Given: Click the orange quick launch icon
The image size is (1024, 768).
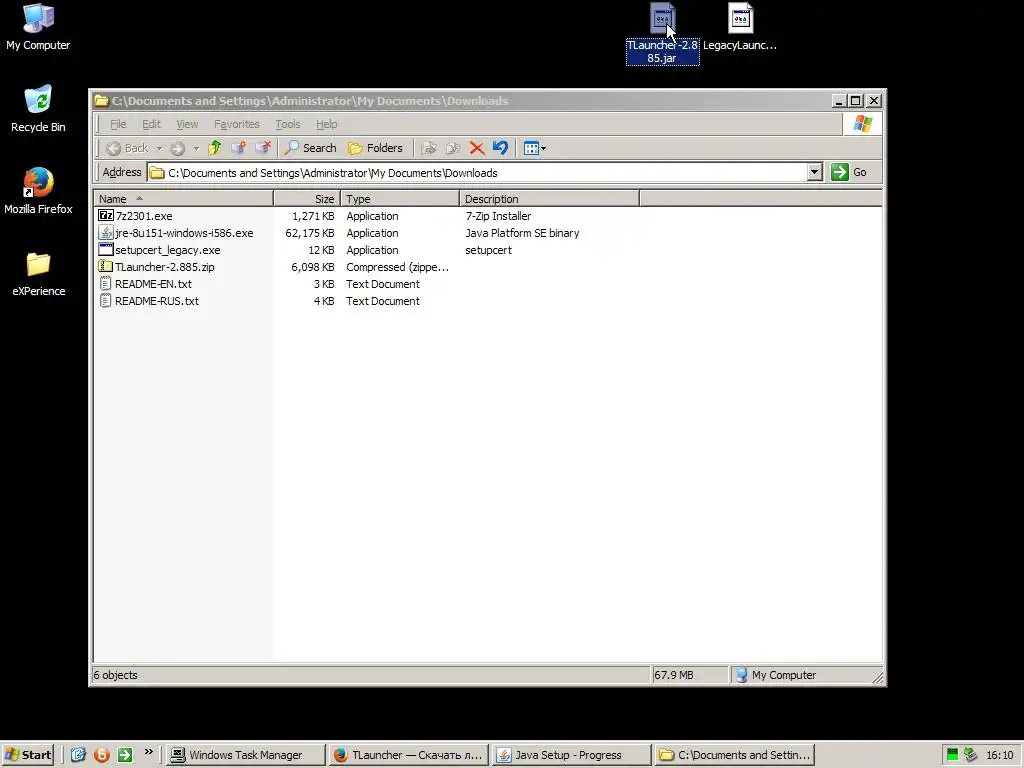Looking at the screenshot, I should [x=102, y=755].
